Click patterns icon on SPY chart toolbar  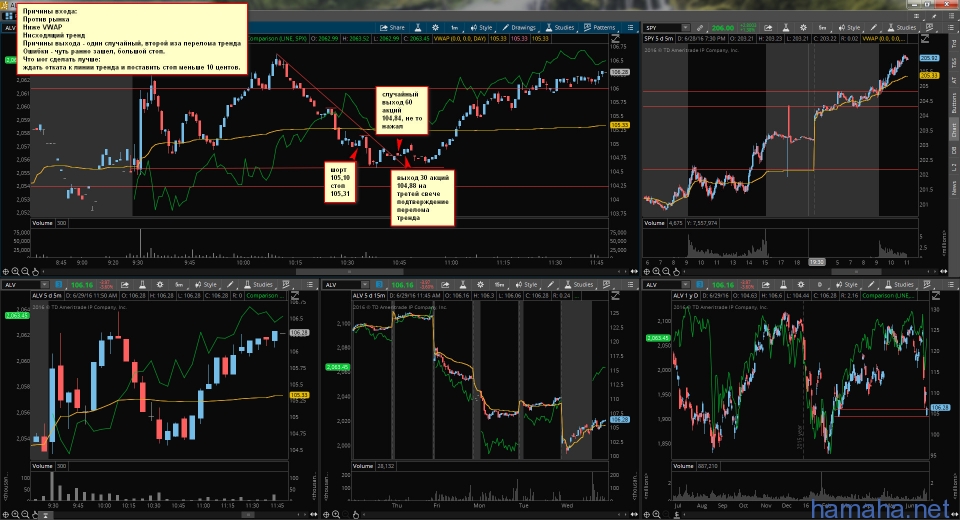coord(928,28)
